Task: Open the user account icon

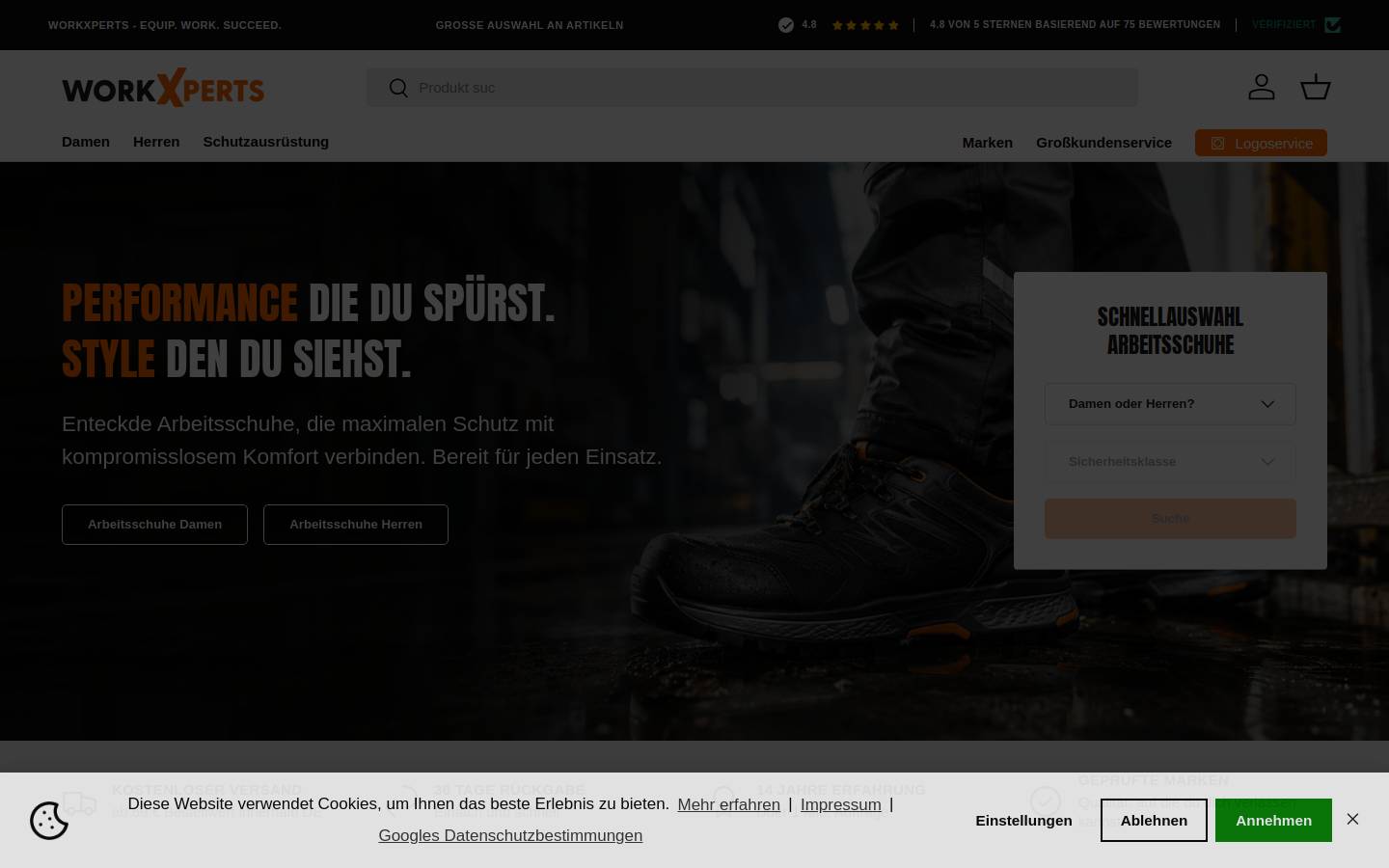Action: tap(1262, 87)
